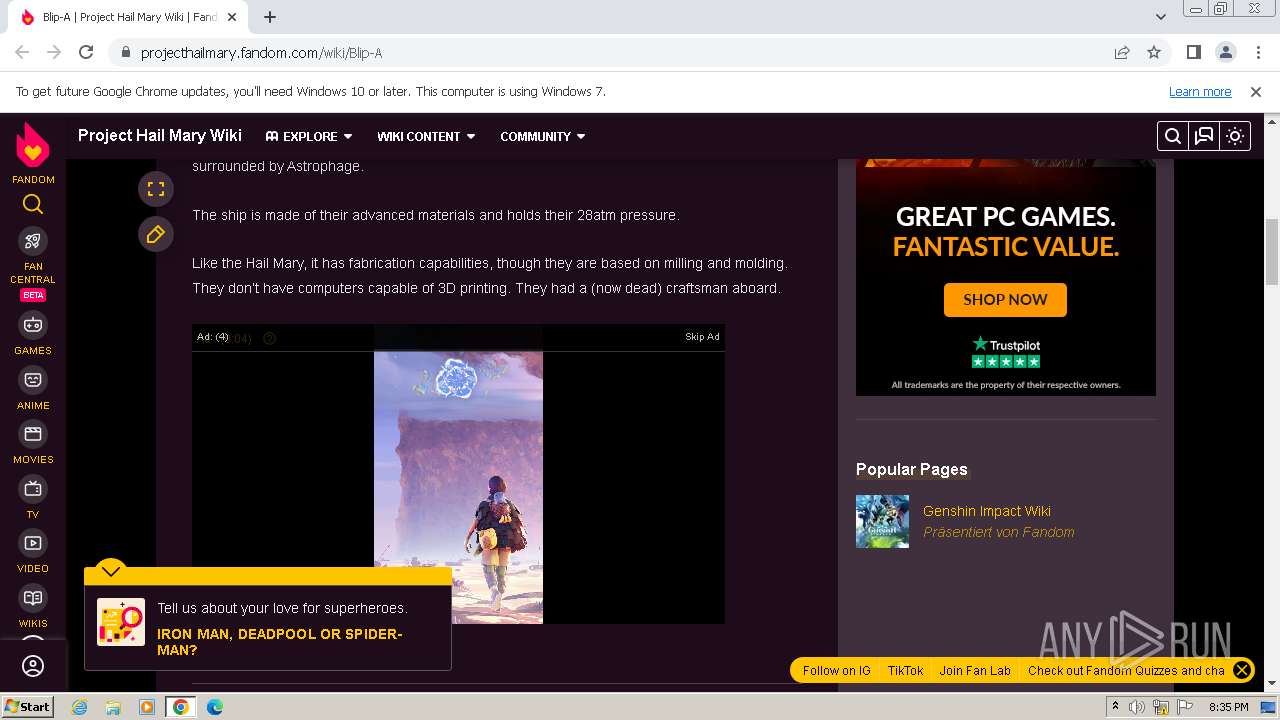Dismiss the Chrome update notice
Screen dimensions: 1280x720
(x=1256, y=91)
